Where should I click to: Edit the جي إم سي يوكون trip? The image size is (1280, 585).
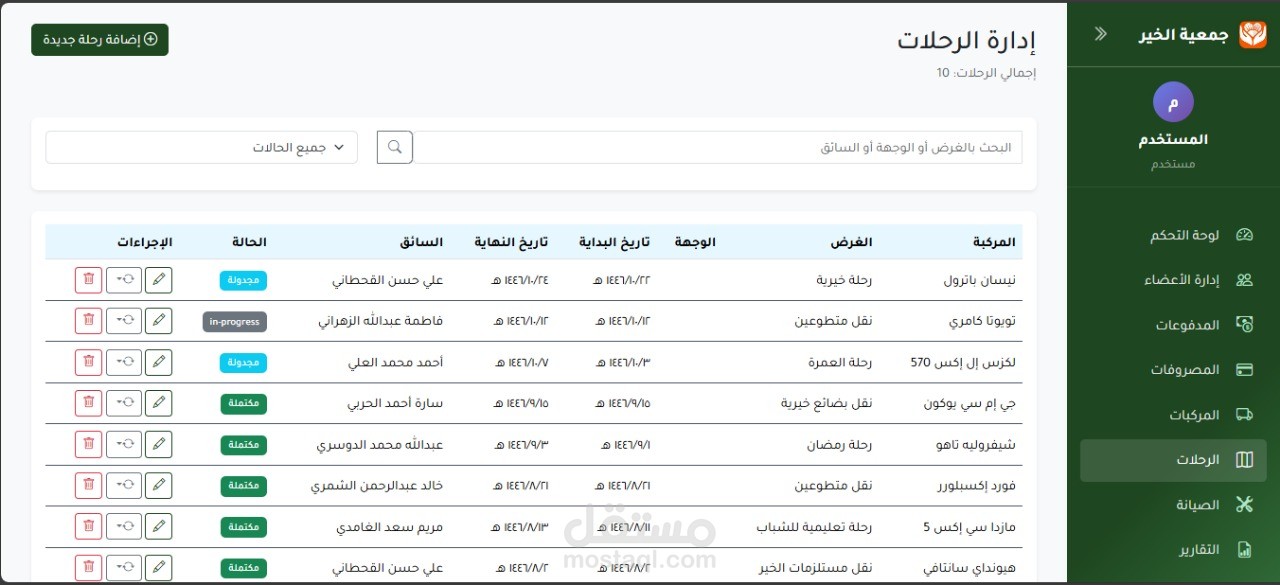point(158,403)
